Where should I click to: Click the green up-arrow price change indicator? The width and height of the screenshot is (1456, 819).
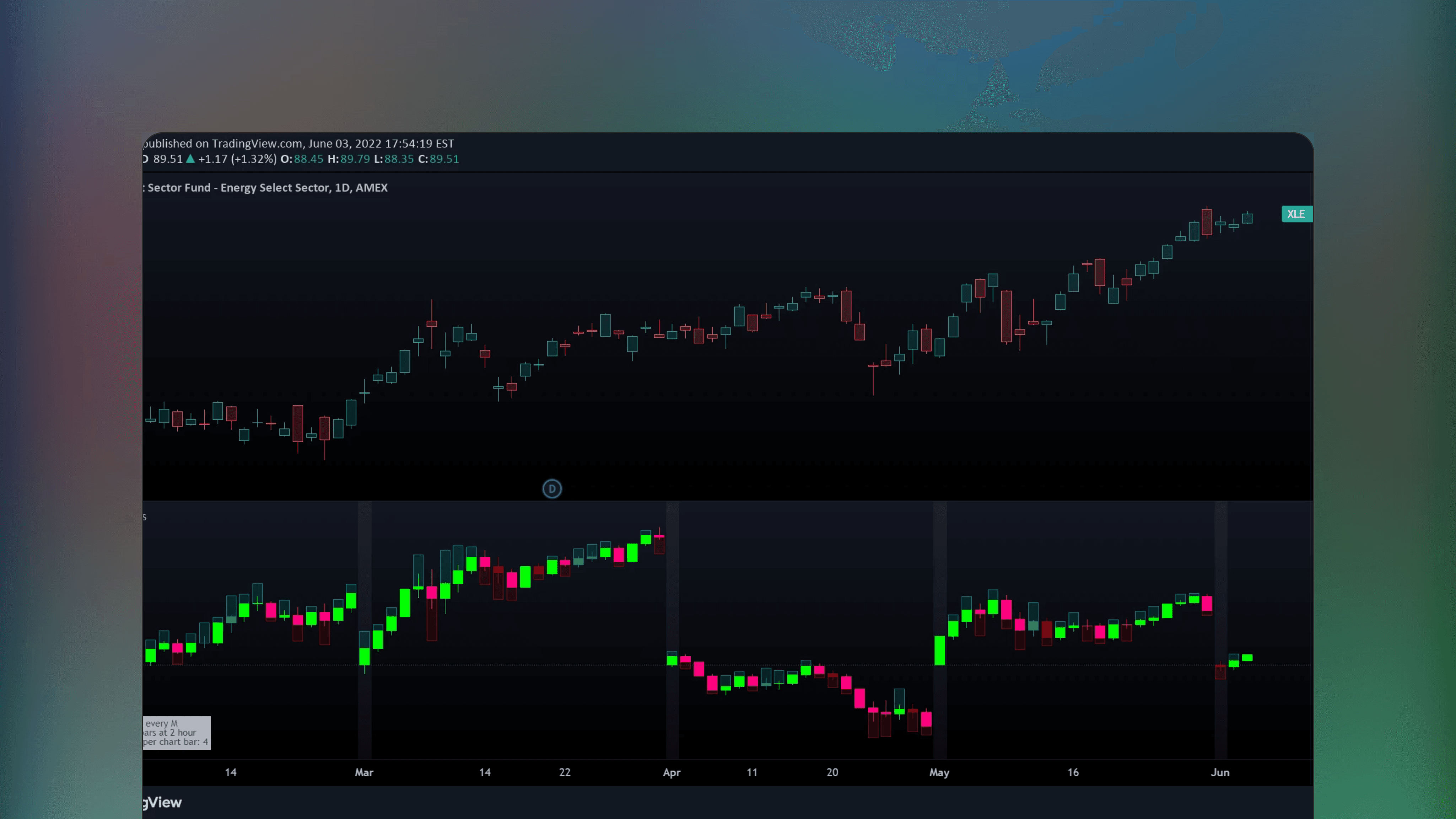click(x=190, y=159)
